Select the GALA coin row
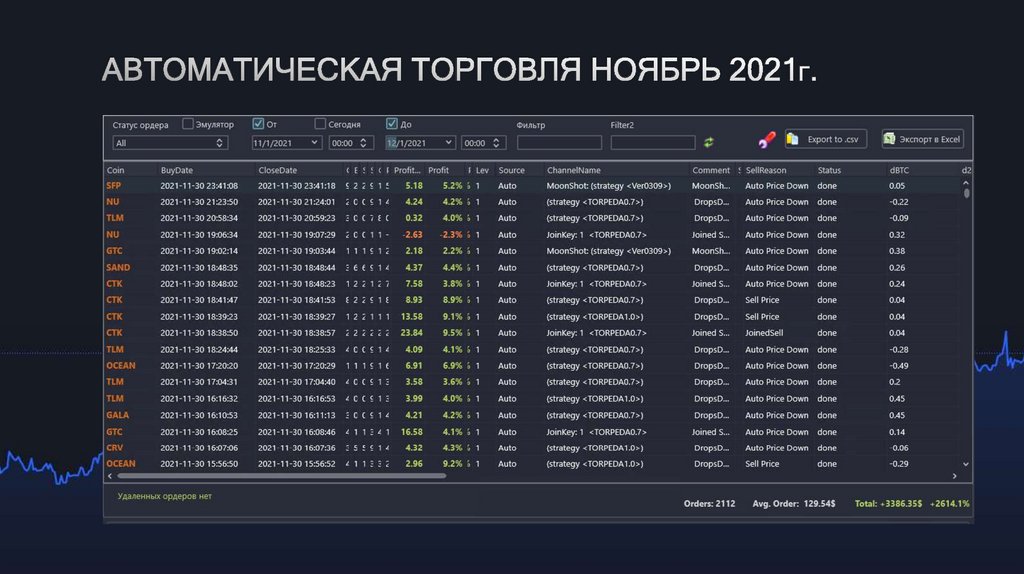The width and height of the screenshot is (1024, 574). [x=532, y=415]
